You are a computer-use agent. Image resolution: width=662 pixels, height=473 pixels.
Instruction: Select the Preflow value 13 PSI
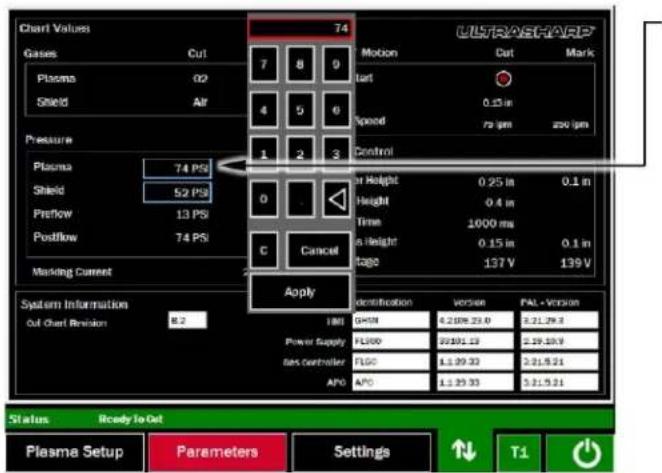pos(192,215)
